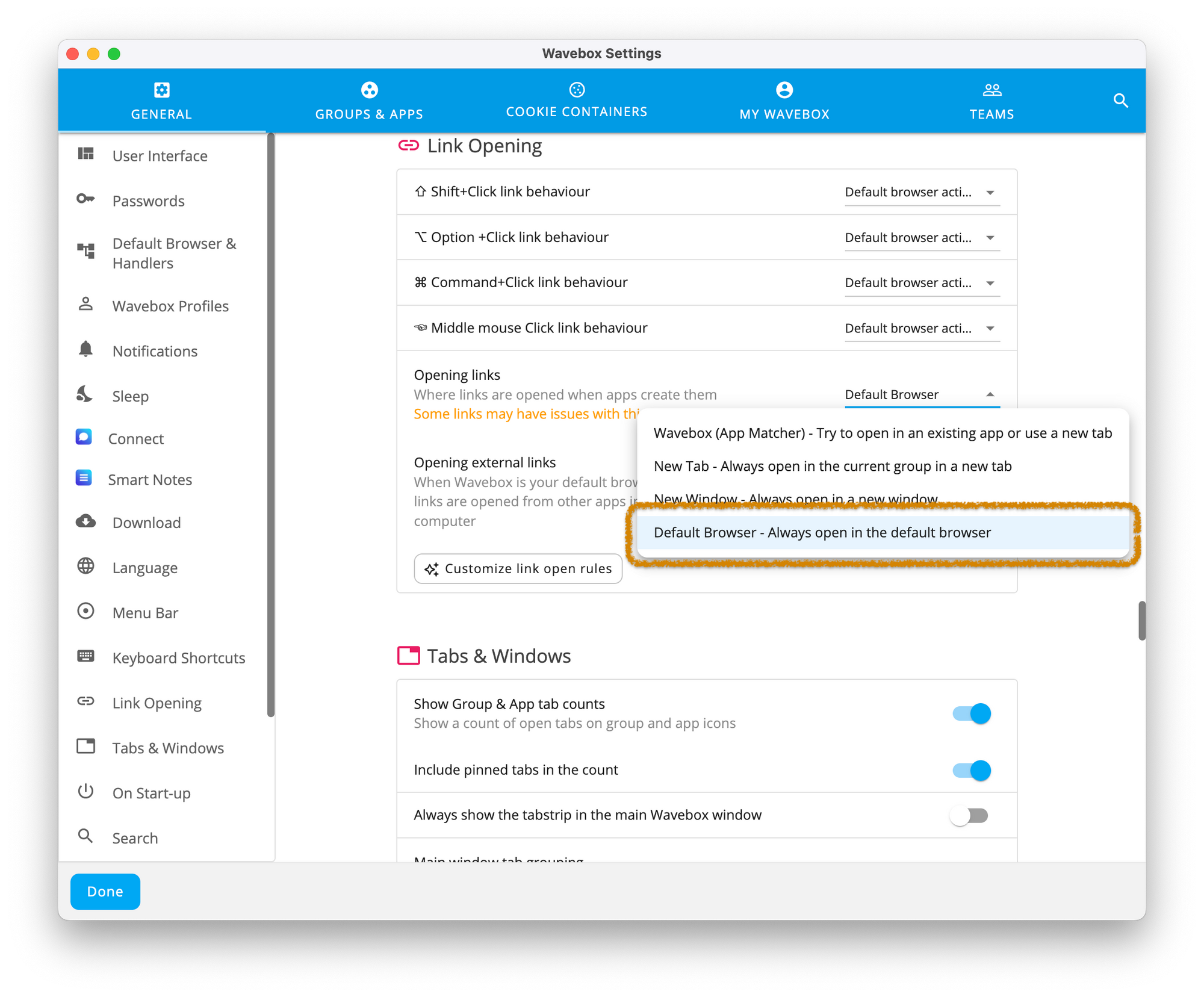Open Smart Notes settings section
Screen dimensions: 1204x997
click(163, 479)
